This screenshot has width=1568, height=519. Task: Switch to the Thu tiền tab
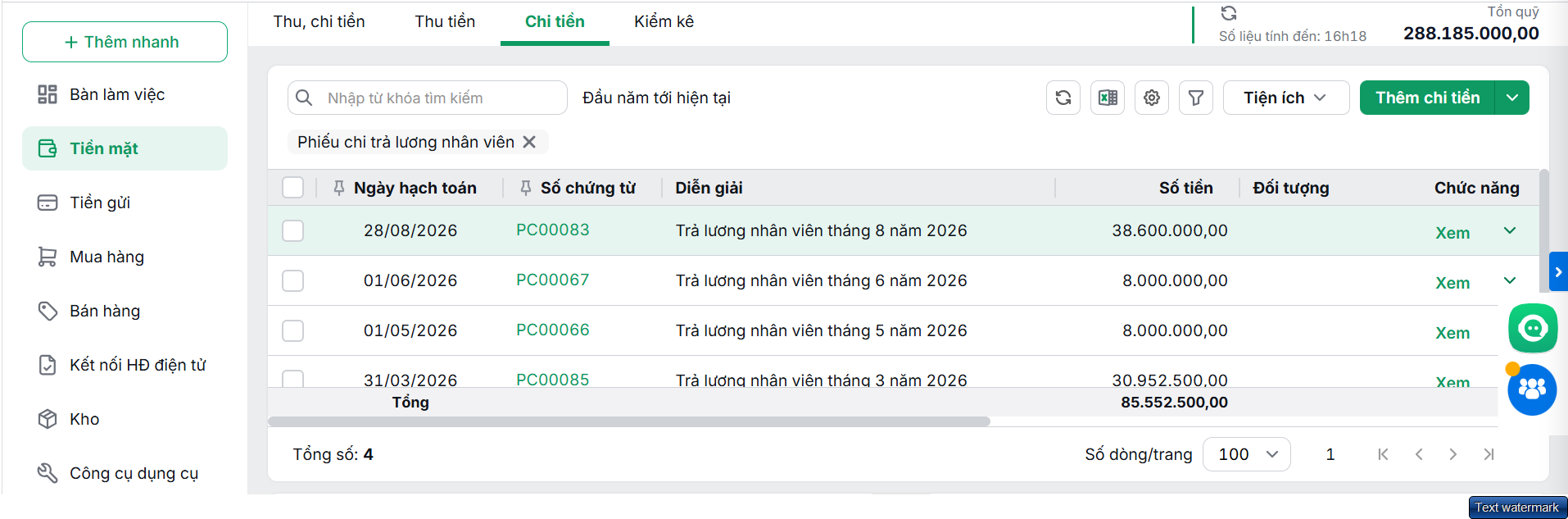tap(445, 21)
